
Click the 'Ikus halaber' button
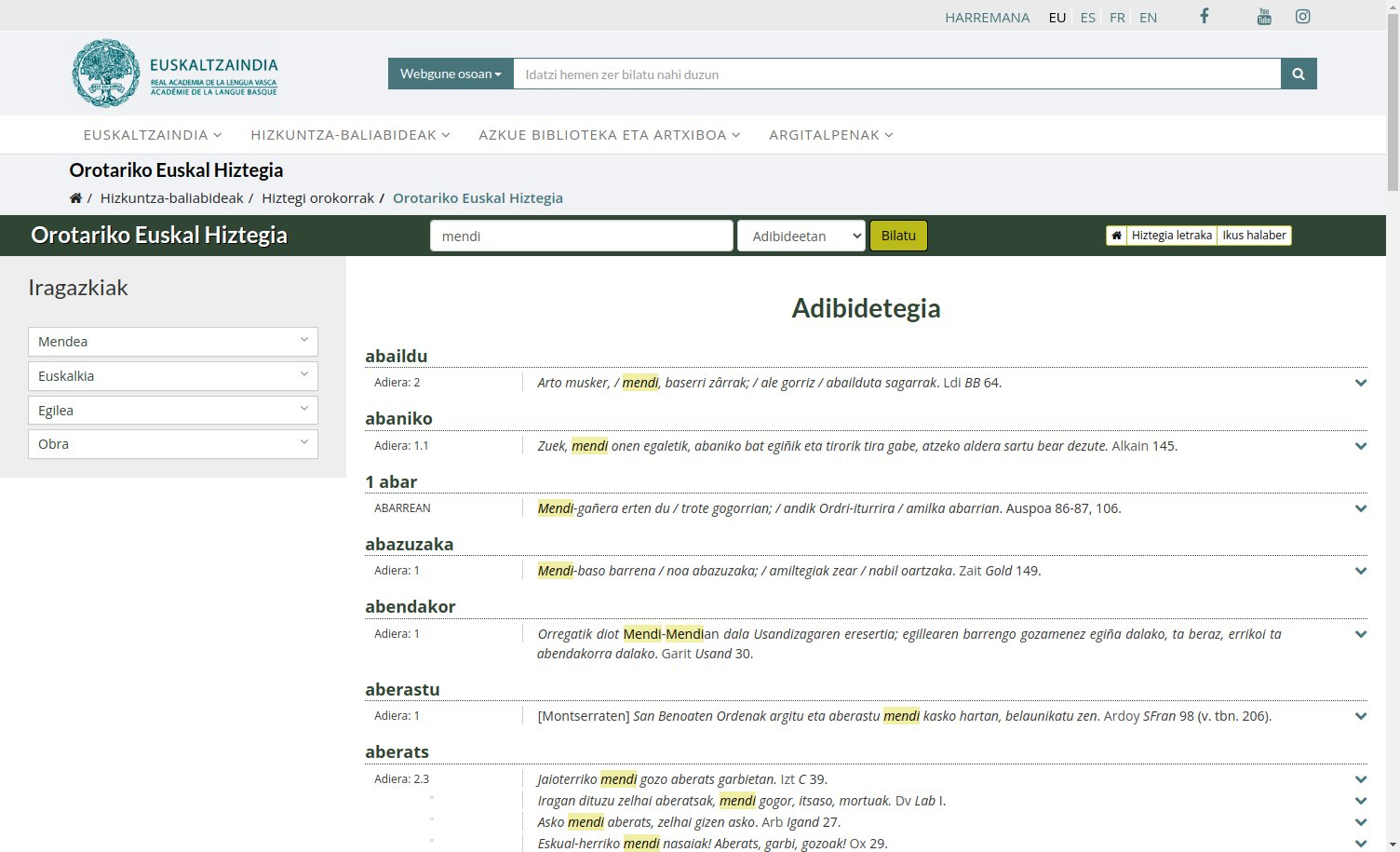point(1254,236)
